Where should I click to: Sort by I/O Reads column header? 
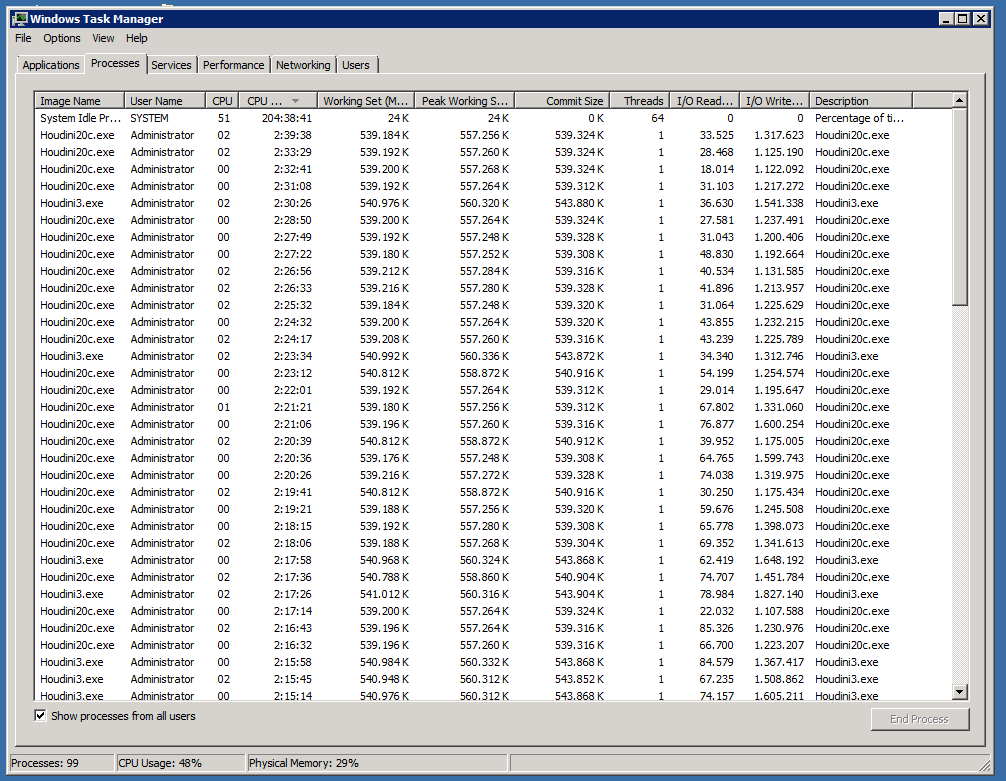click(x=704, y=101)
